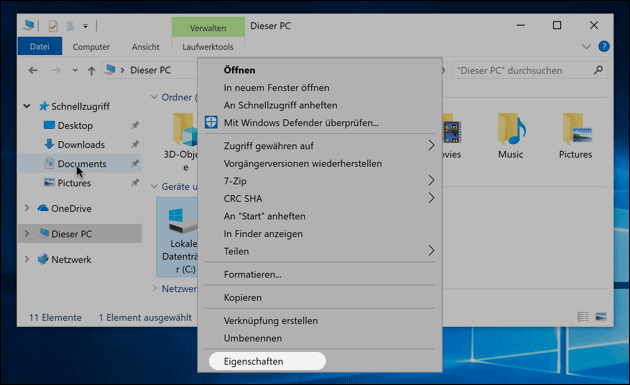The image size is (630, 385).
Task: Open the help question mark icon
Action: coord(603,46)
